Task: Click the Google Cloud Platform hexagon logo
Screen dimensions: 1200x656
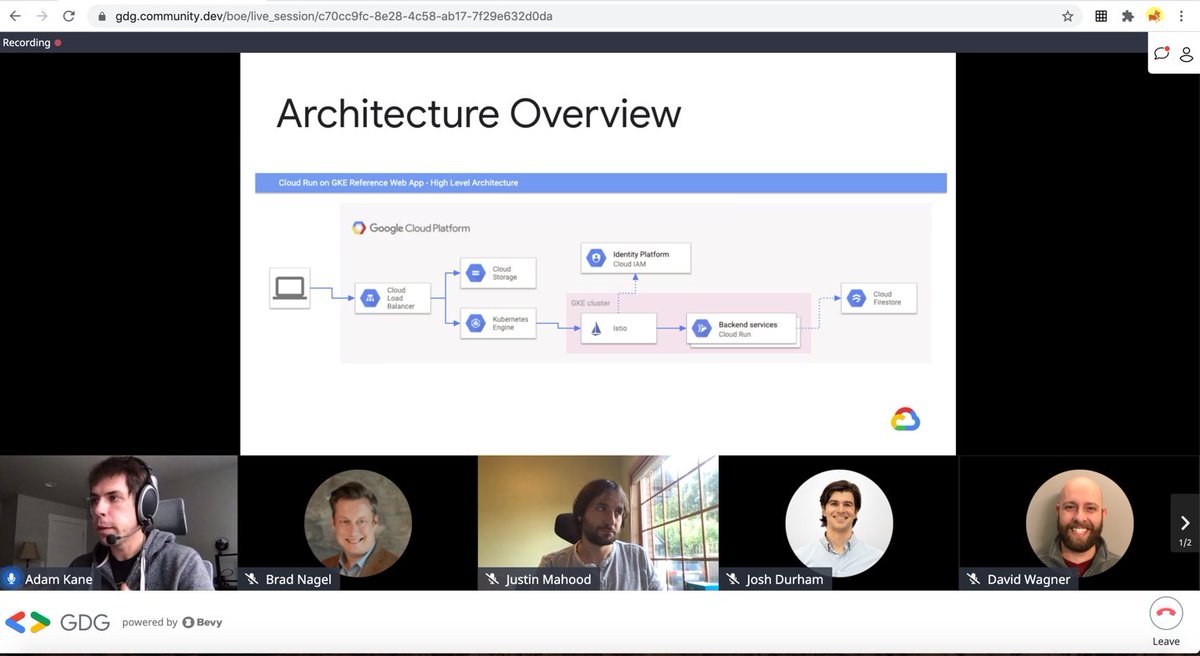Action: (x=359, y=228)
